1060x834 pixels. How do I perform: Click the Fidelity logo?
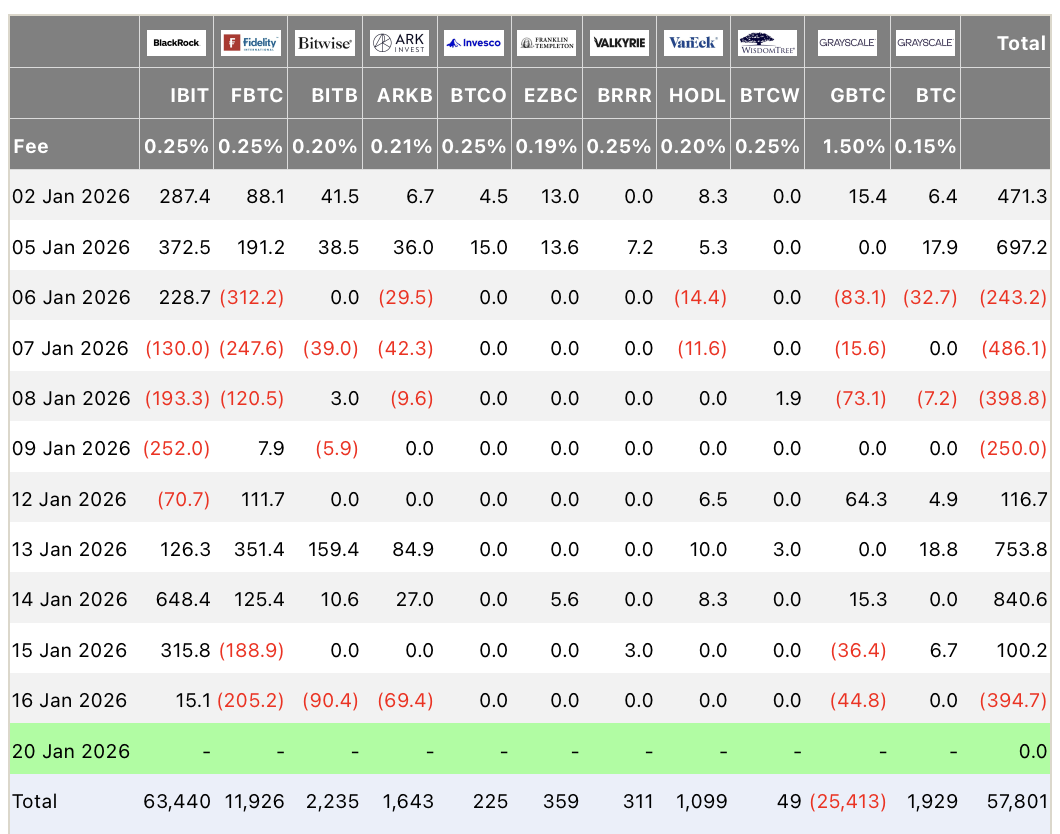click(250, 43)
